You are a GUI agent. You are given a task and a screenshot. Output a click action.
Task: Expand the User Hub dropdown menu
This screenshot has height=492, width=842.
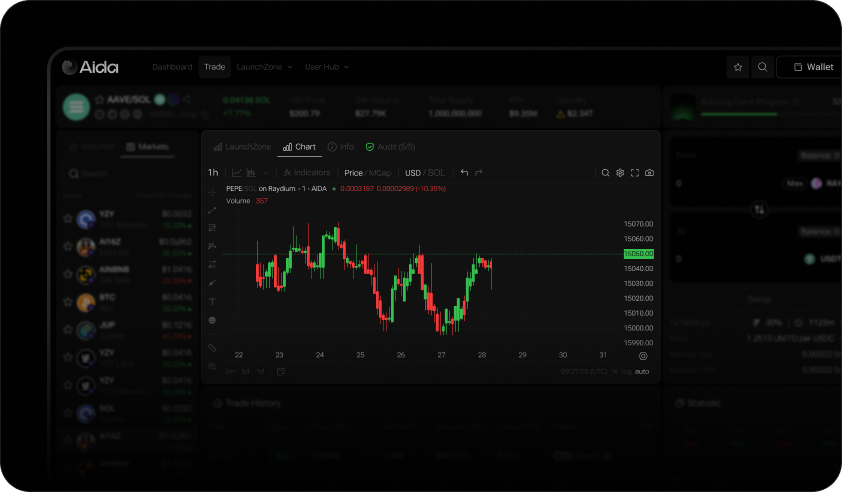point(327,67)
